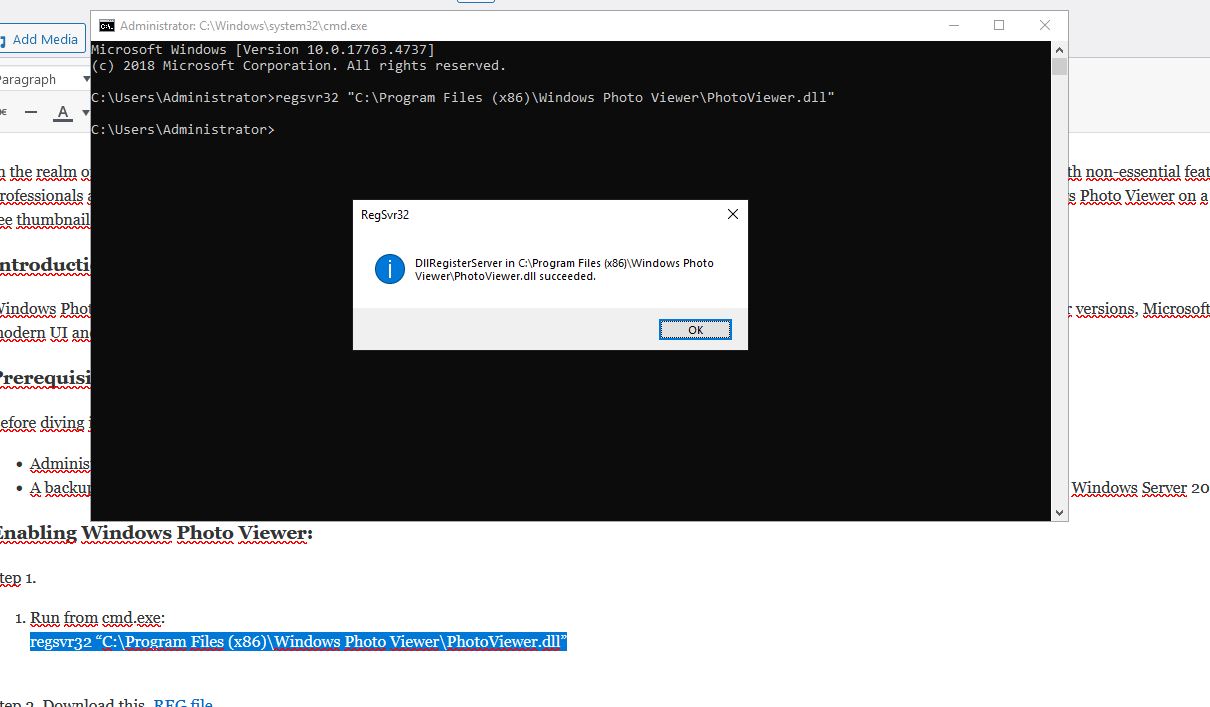Click the text color A icon
This screenshot has height=707, width=1210.
(63, 112)
